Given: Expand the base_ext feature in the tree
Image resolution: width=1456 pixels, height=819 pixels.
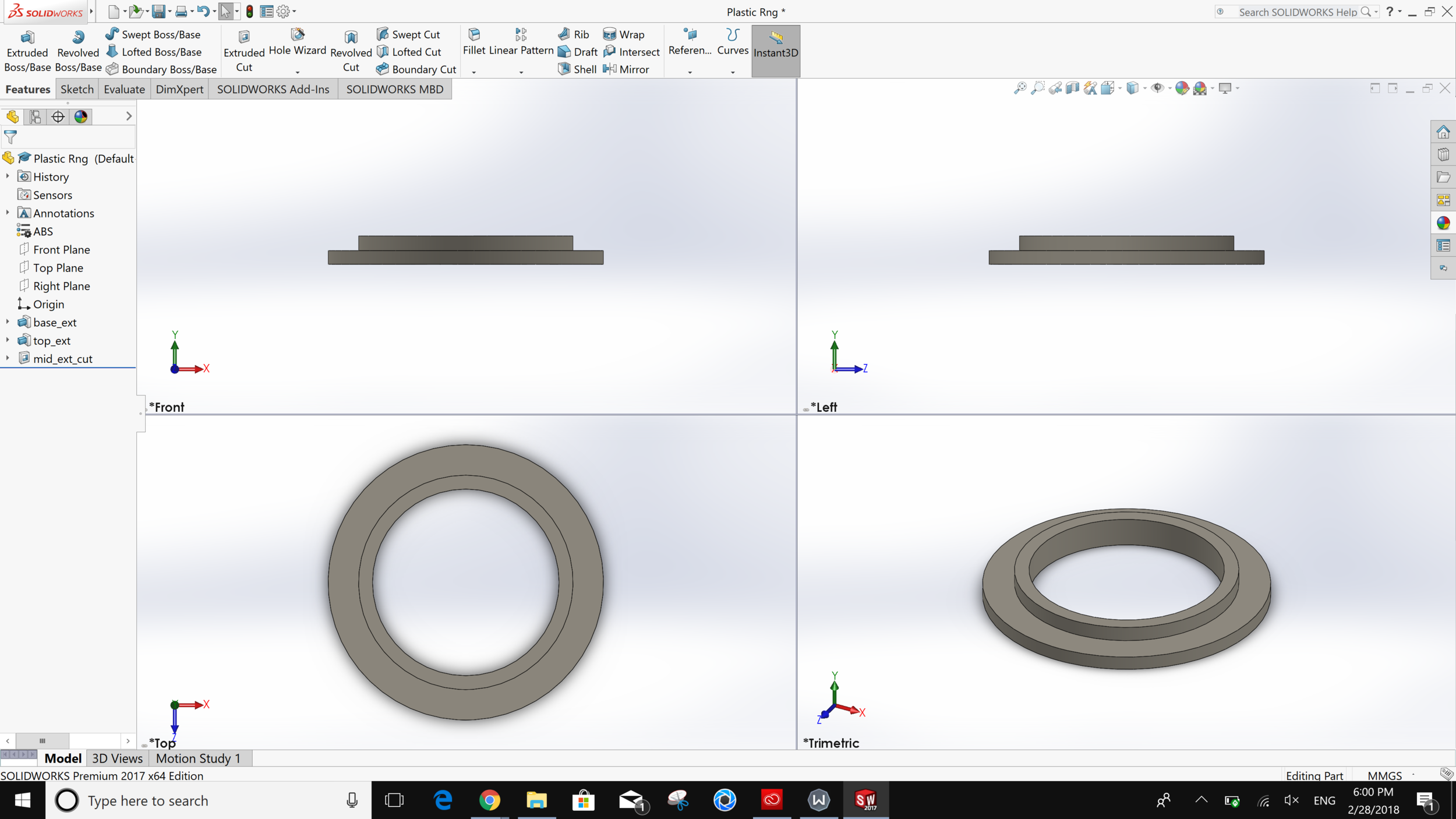Looking at the screenshot, I should [7, 322].
